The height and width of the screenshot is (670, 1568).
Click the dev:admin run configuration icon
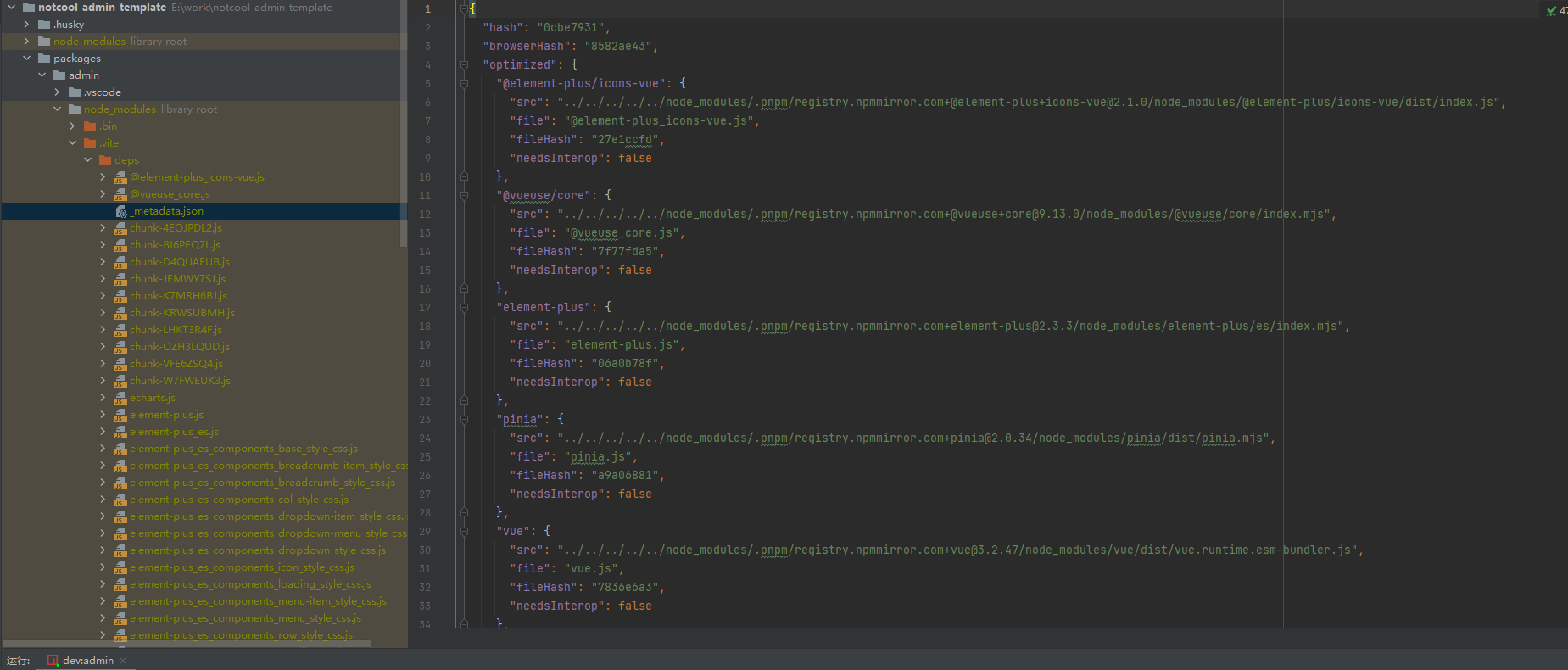pos(53,660)
